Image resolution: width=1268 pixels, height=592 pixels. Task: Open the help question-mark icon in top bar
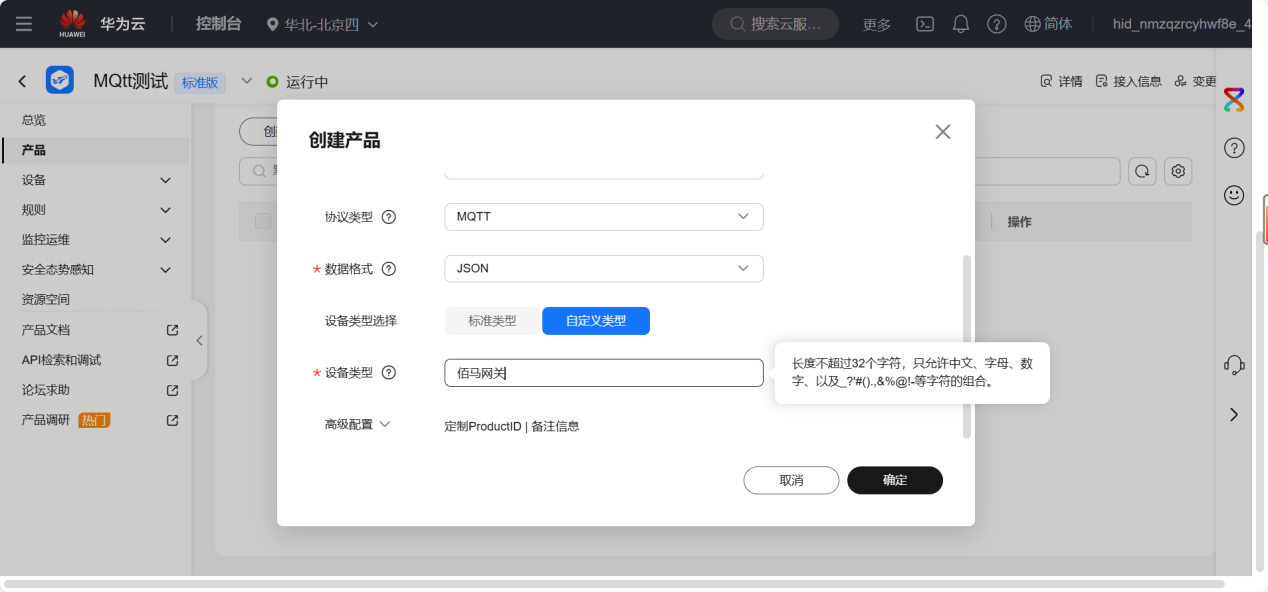click(996, 24)
